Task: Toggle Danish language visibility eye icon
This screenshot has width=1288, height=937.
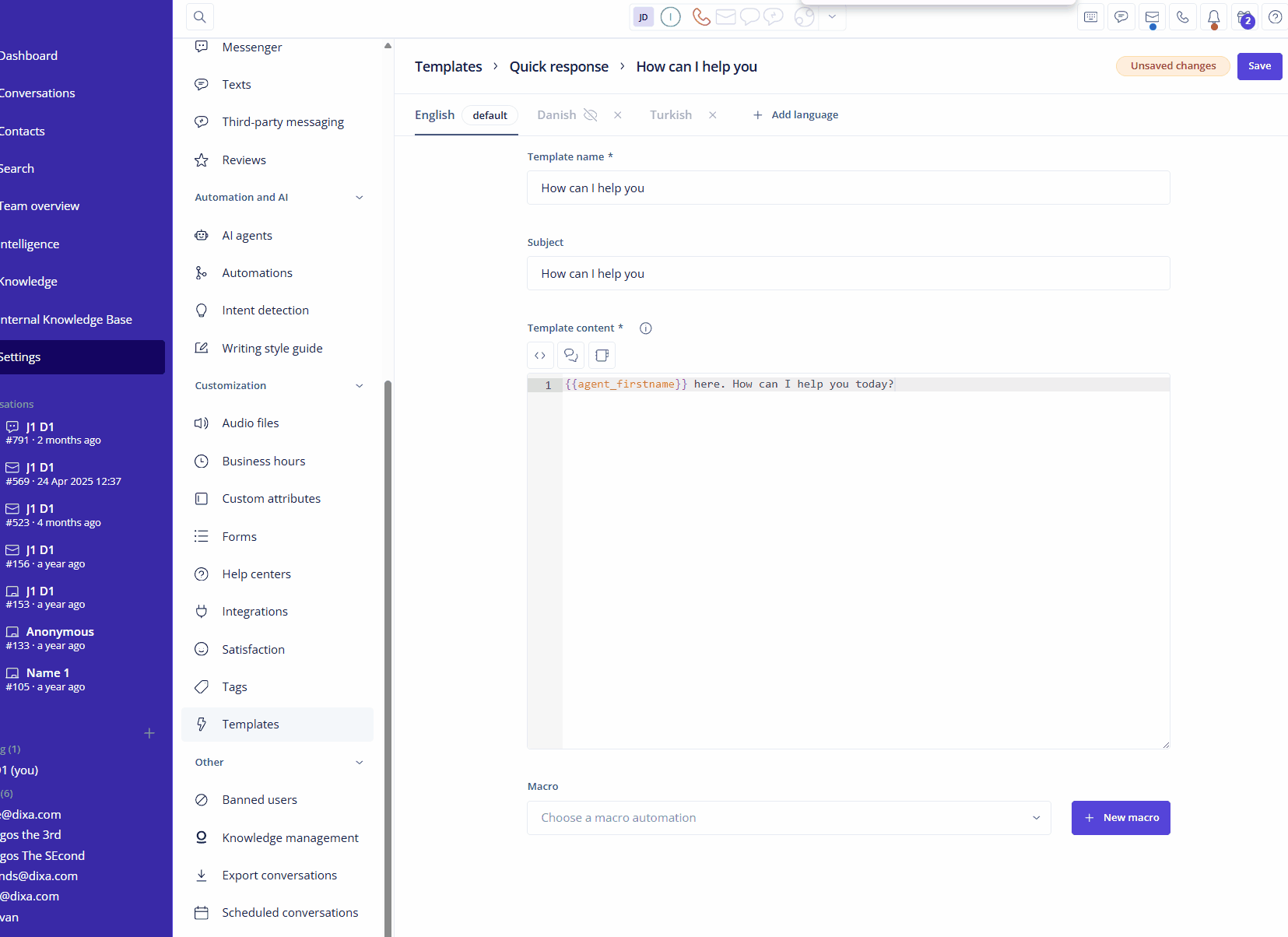Action: [x=591, y=115]
